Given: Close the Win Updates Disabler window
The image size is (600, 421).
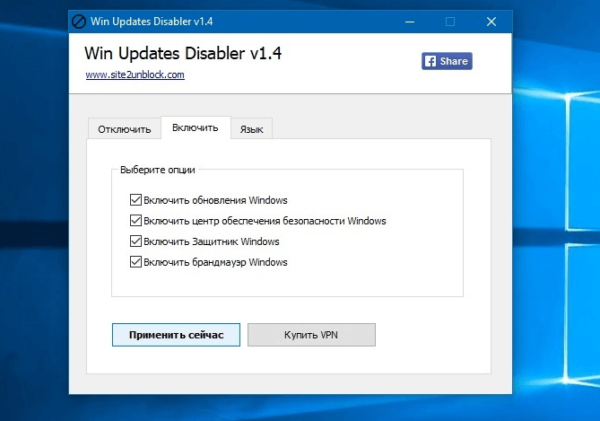Looking at the screenshot, I should 491,22.
